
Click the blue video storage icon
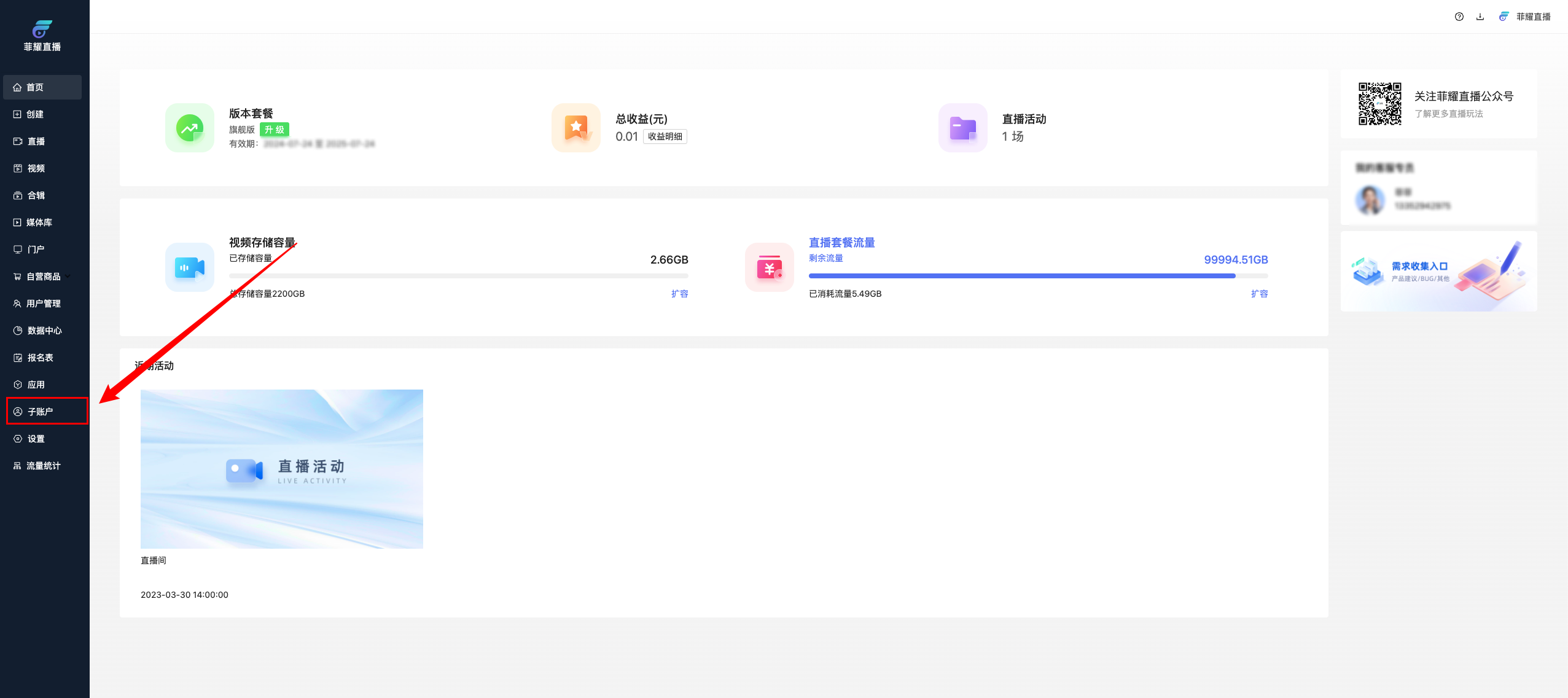coord(190,267)
